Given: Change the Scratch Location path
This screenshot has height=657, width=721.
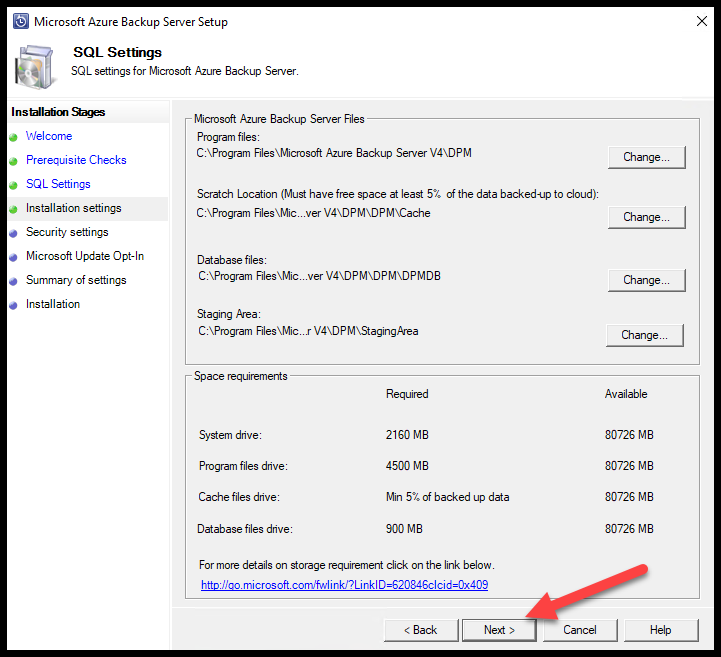Looking at the screenshot, I should [647, 217].
